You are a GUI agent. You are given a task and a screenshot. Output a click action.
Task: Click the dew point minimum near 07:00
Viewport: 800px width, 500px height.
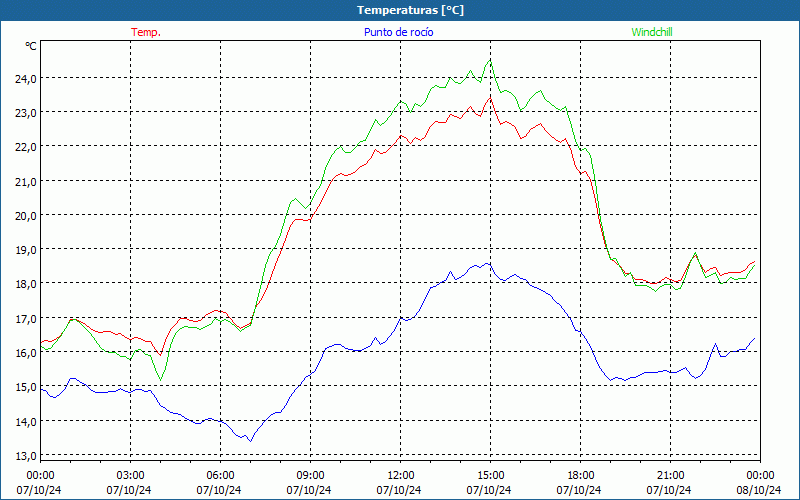click(x=250, y=441)
